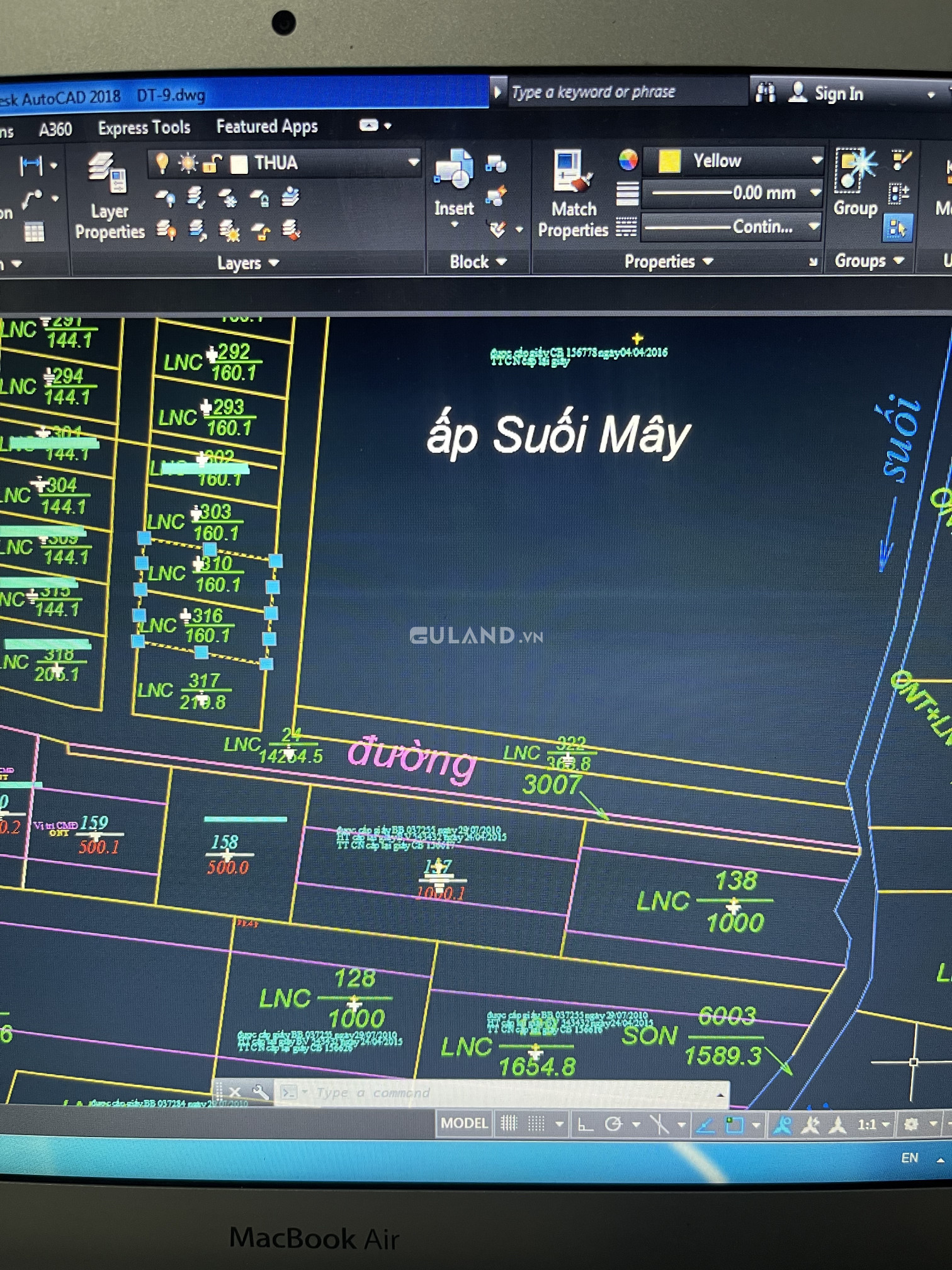The width and height of the screenshot is (952, 1270).
Task: Expand the Groups panel
Action: tap(870, 260)
